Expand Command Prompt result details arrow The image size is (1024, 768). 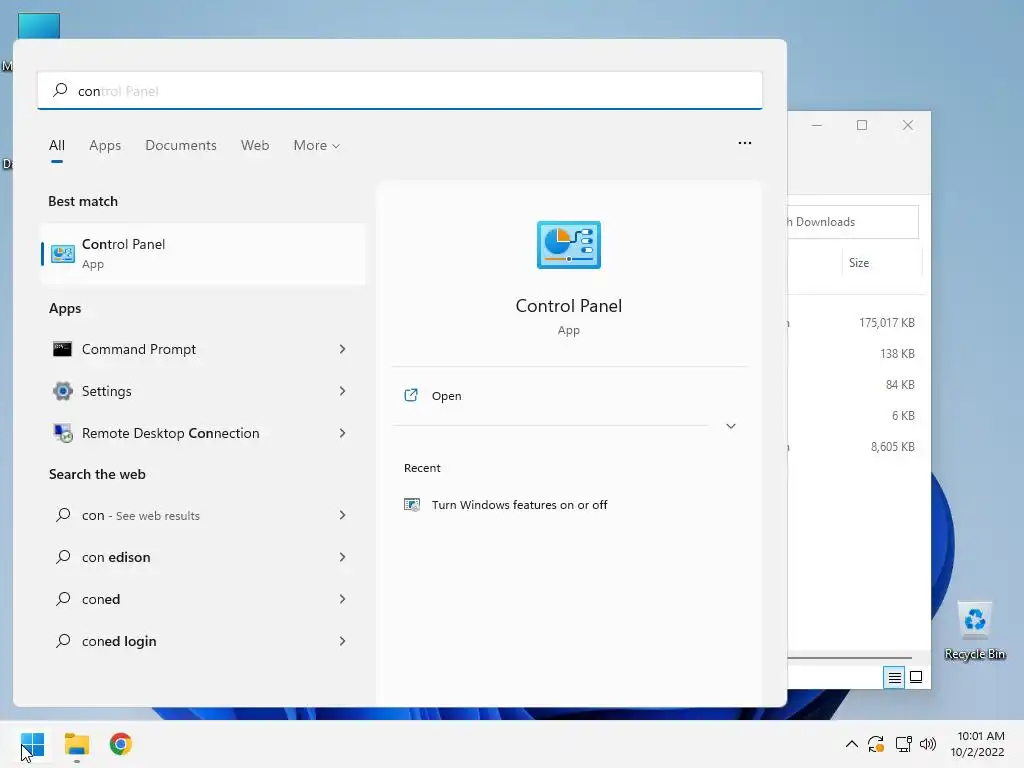(342, 349)
